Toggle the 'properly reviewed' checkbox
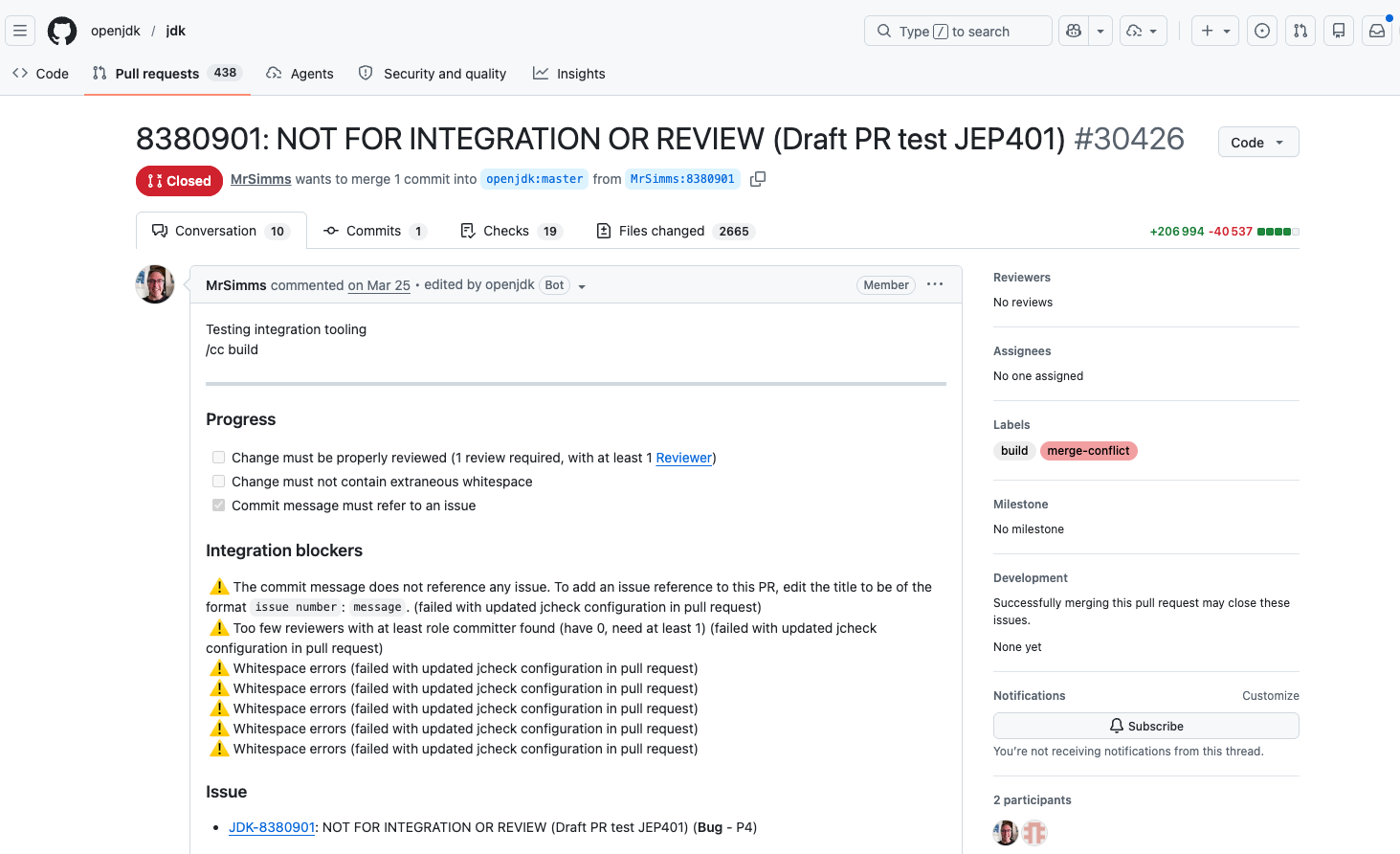 click(219, 458)
